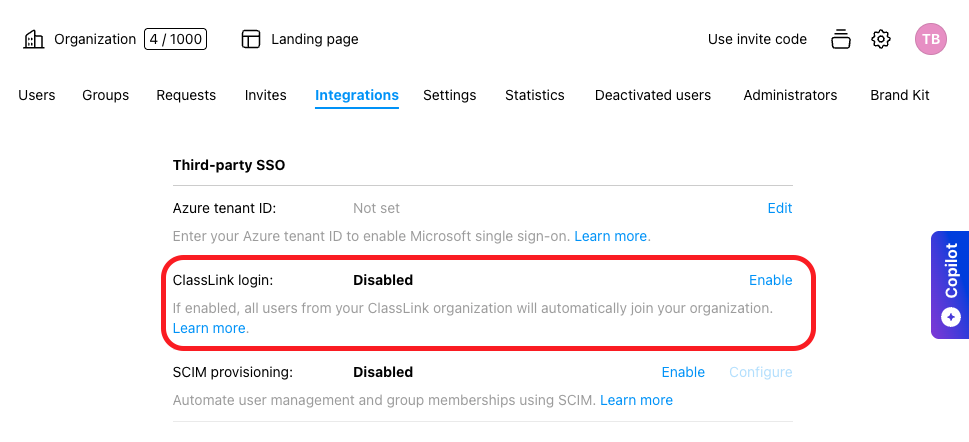Enable SCIM provisioning
969x442 pixels.
click(x=683, y=372)
